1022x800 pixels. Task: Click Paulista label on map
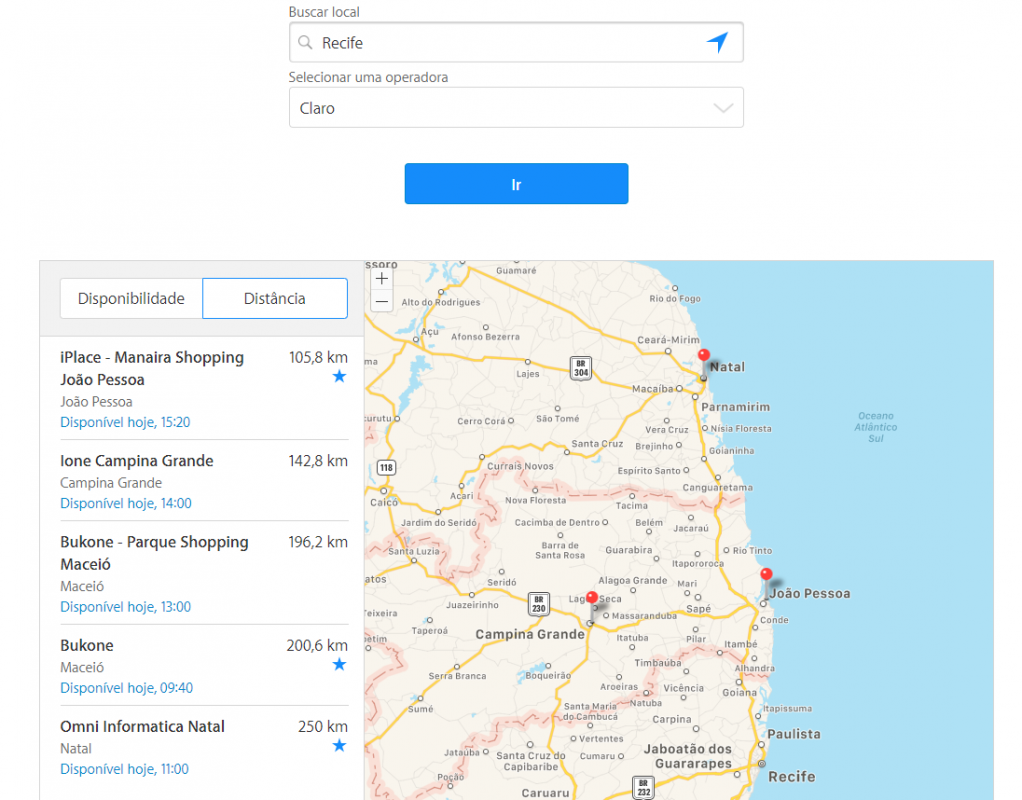click(x=794, y=733)
